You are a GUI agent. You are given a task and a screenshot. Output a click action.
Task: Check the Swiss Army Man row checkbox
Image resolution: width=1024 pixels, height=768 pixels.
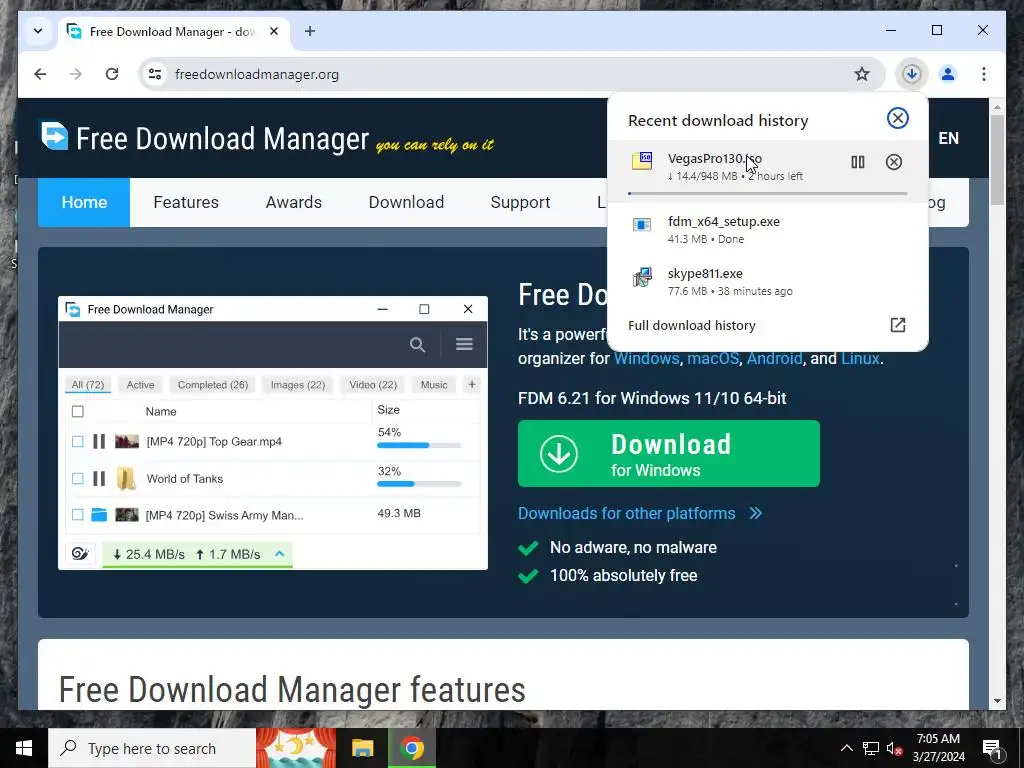(78, 515)
